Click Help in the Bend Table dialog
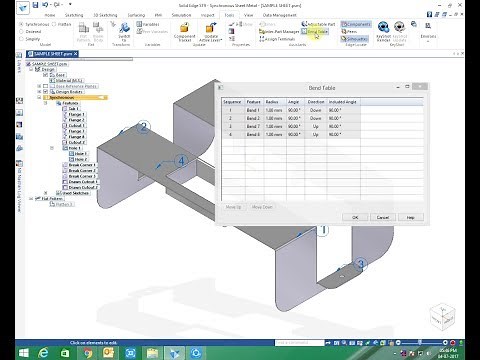480x360 pixels. tap(411, 217)
